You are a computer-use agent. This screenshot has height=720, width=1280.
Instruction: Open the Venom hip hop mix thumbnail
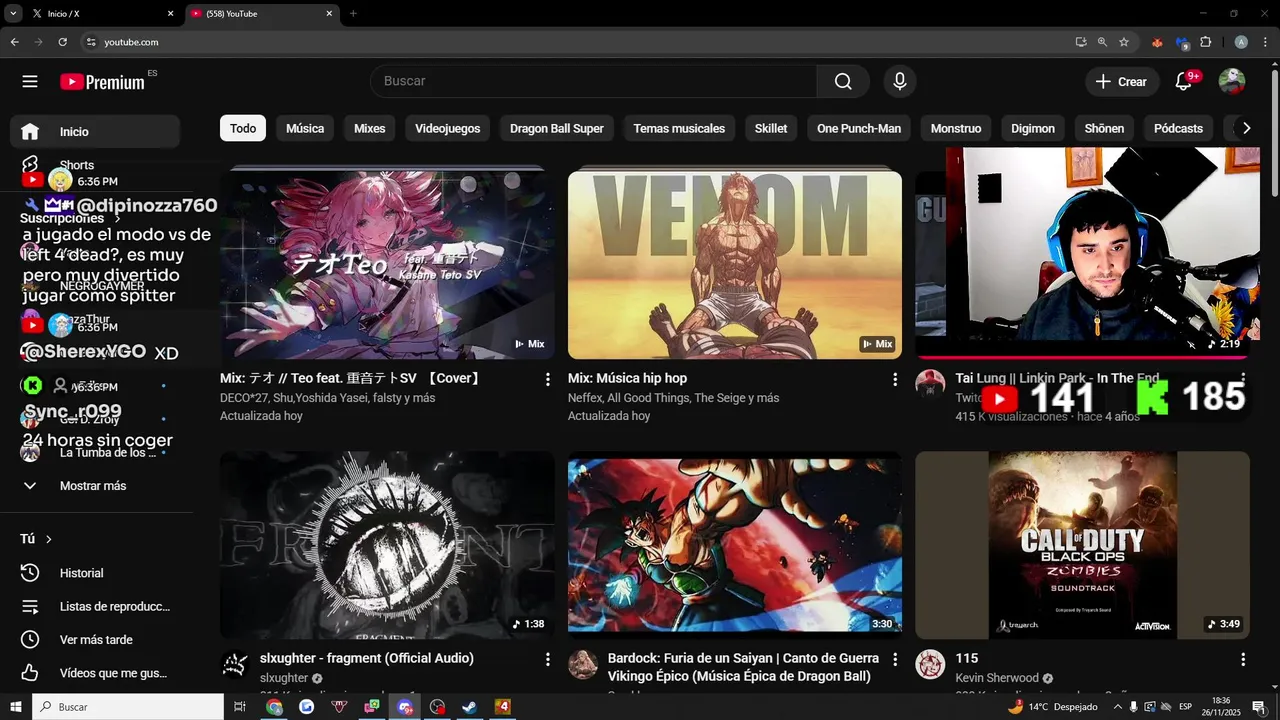(x=735, y=265)
